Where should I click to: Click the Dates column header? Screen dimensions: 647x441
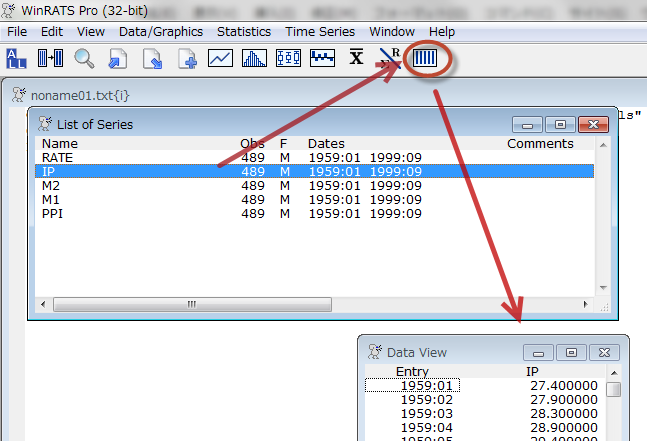(x=326, y=144)
